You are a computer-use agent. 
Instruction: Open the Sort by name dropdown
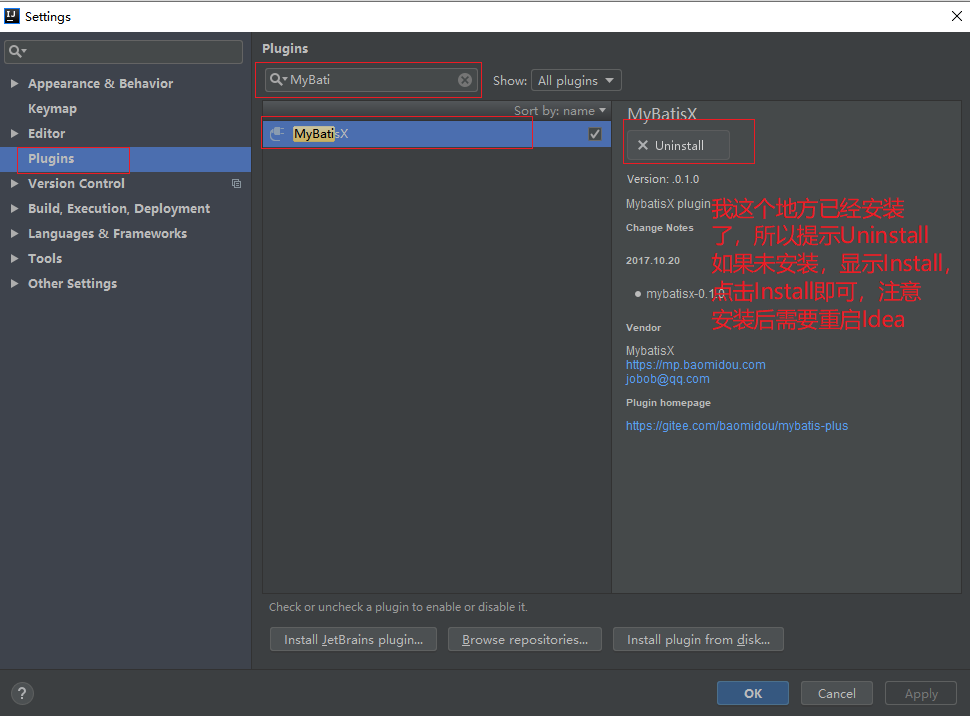pos(560,111)
